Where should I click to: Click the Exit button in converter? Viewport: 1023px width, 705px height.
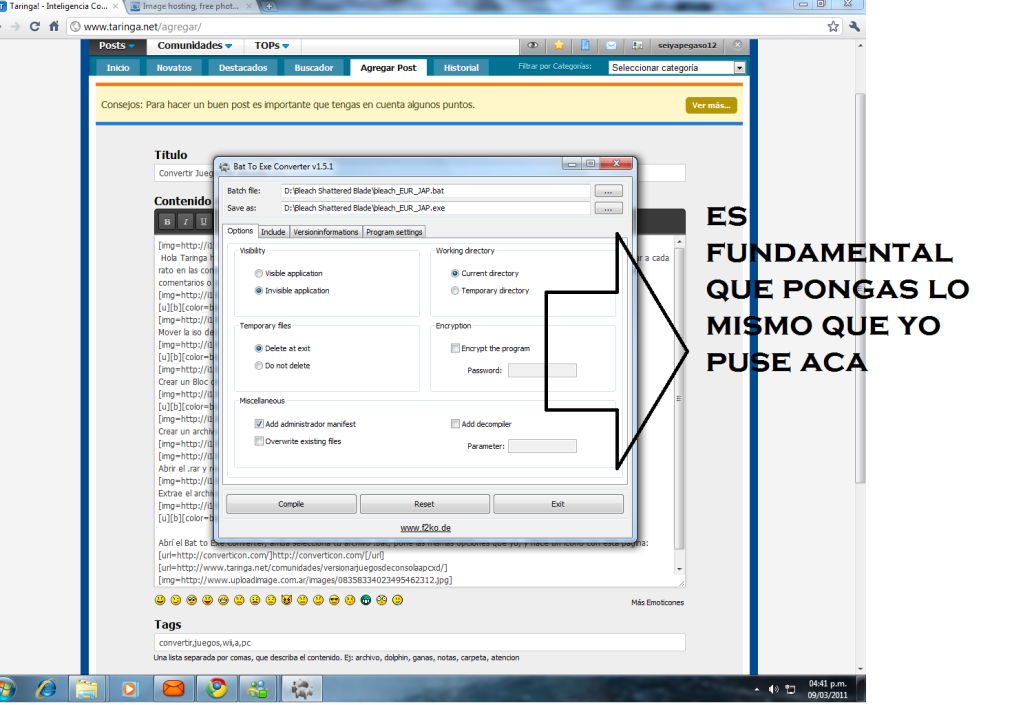(x=558, y=504)
